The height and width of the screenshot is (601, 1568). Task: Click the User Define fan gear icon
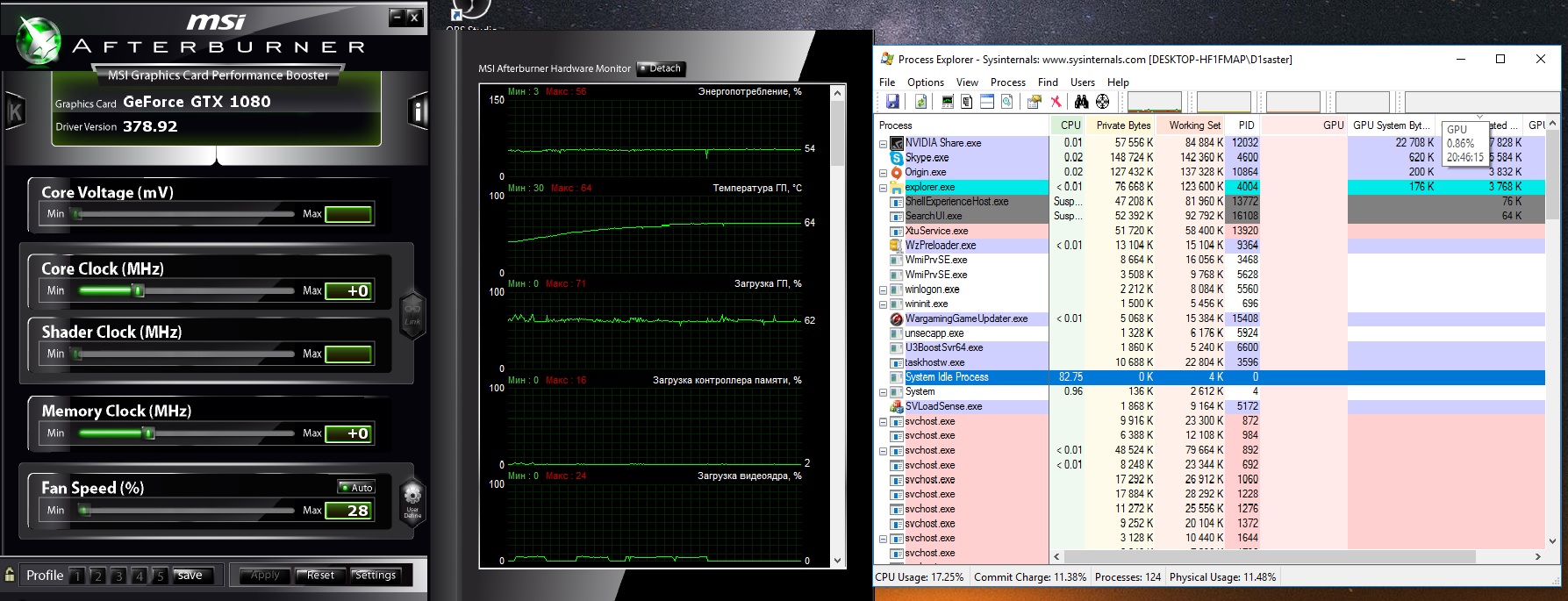[x=412, y=497]
